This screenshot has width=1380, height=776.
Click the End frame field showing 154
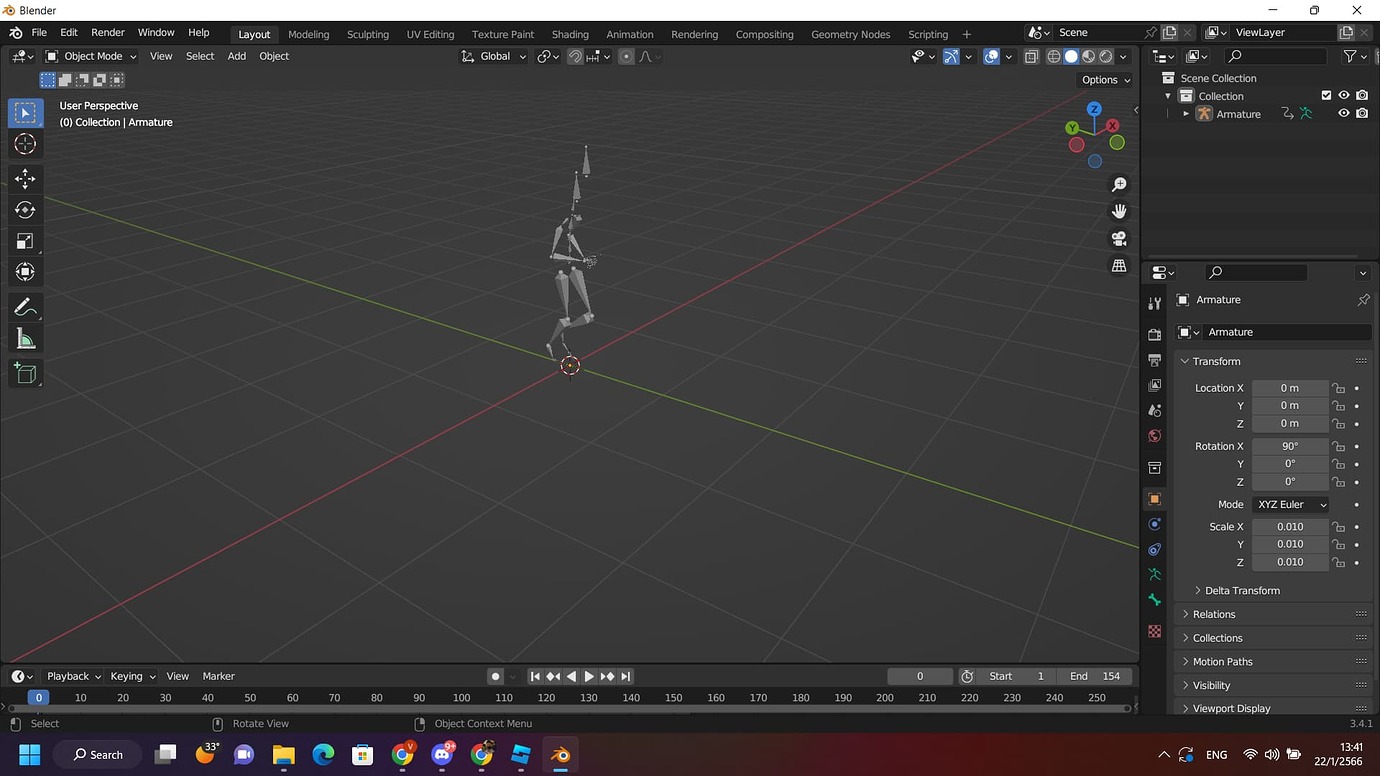1095,676
